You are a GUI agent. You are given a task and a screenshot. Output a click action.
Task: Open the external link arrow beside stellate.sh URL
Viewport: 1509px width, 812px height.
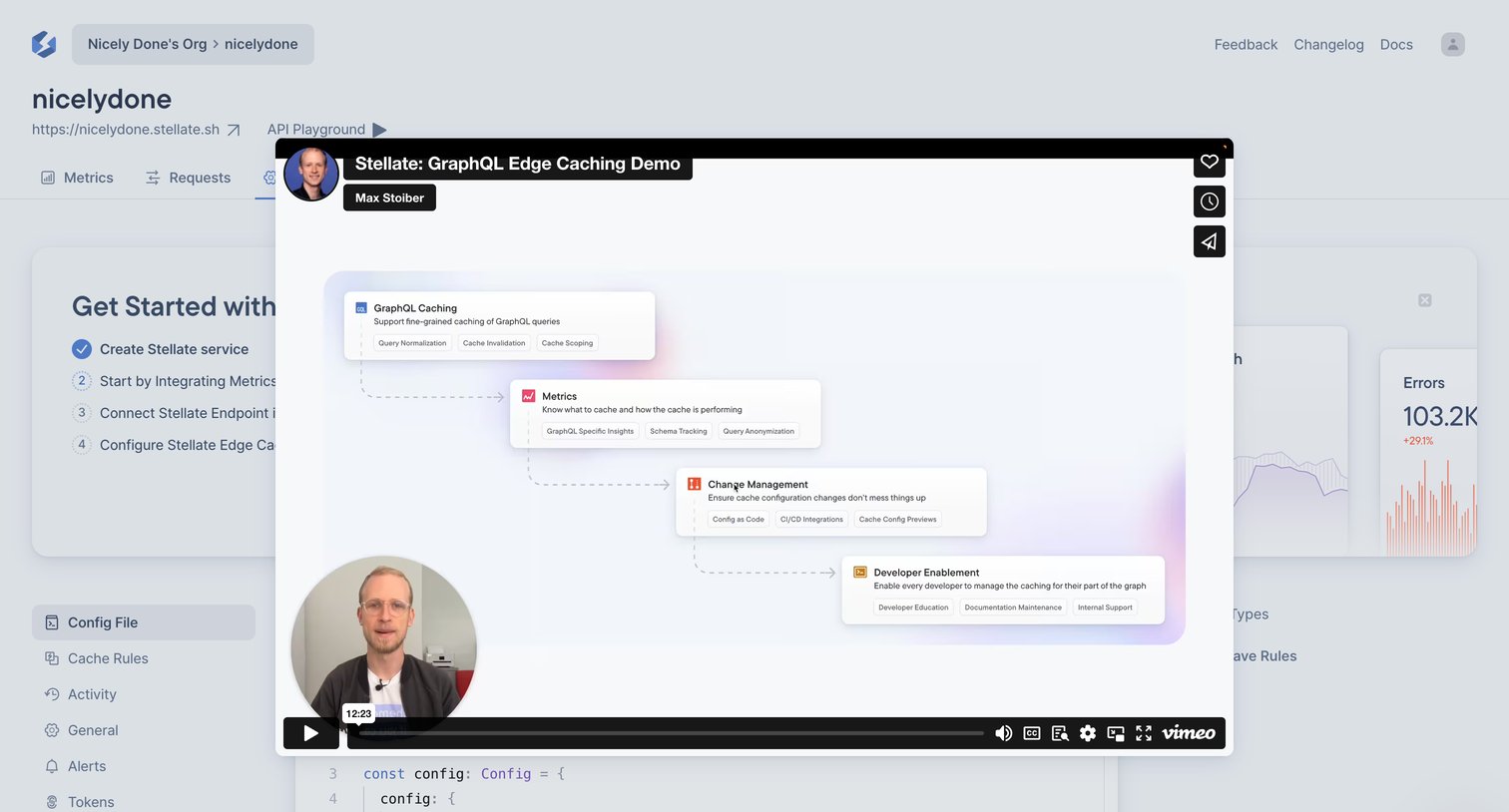pos(234,130)
